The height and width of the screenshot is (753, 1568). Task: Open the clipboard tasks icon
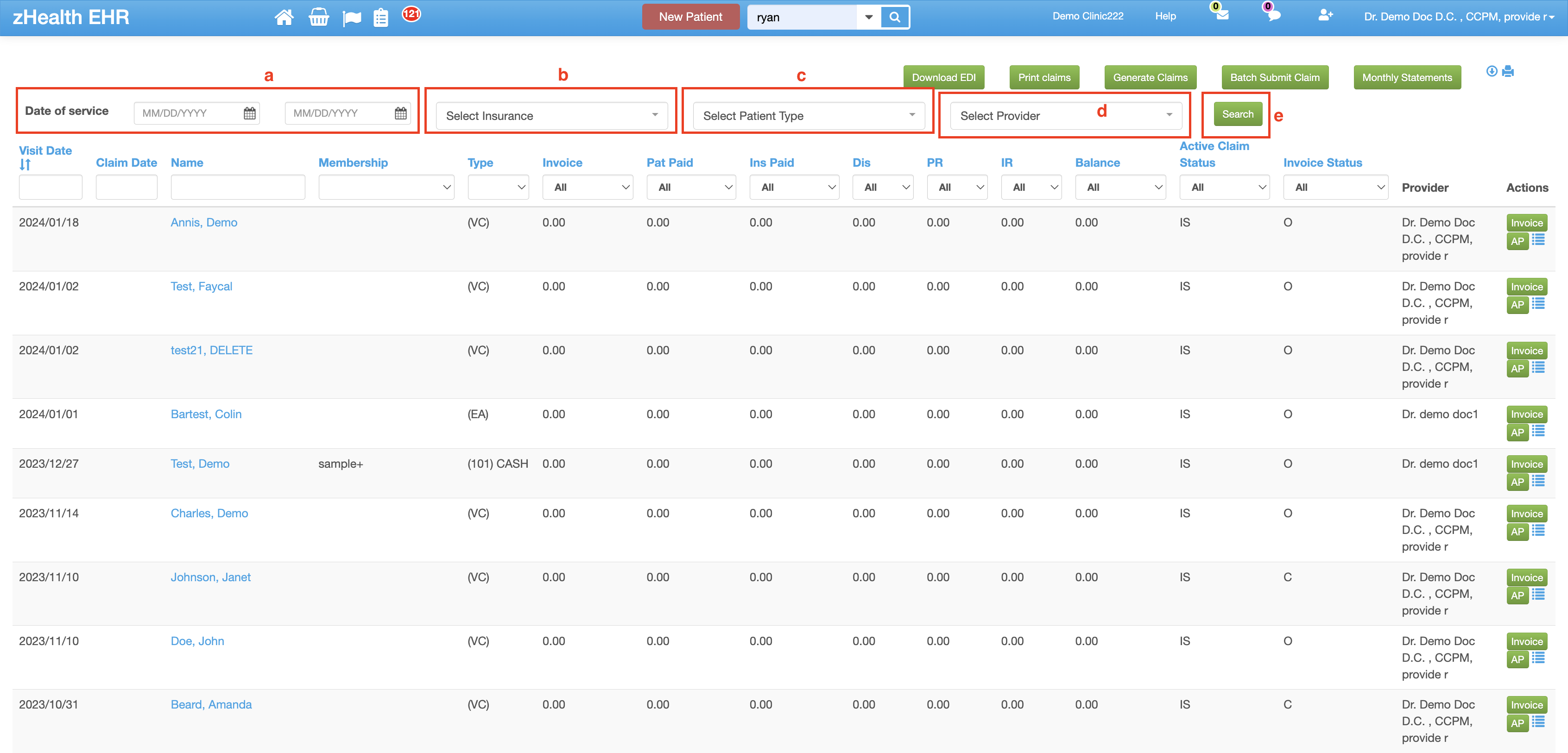pos(381,18)
